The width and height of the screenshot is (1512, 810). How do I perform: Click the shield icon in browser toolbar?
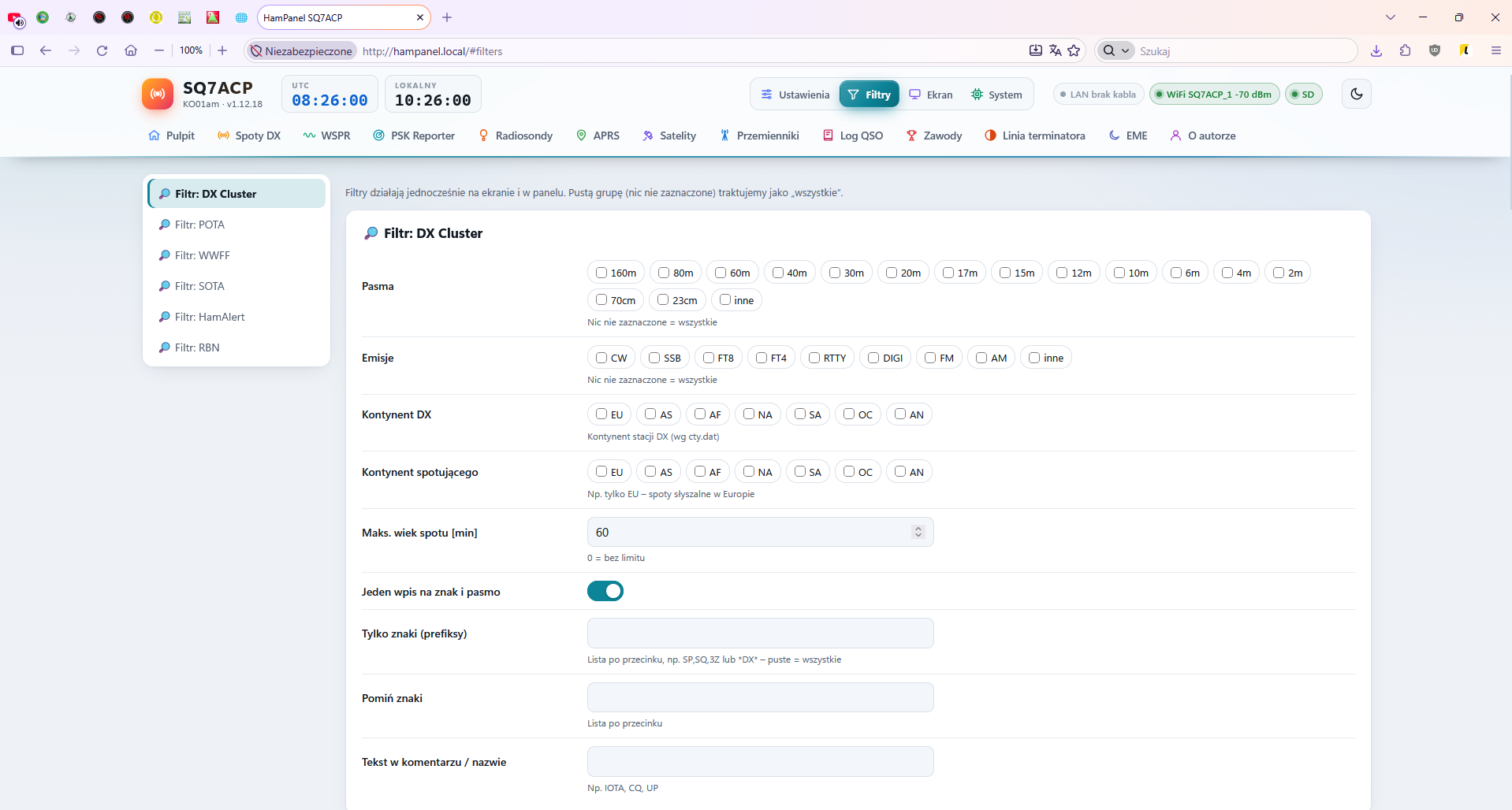pyautogui.click(x=1435, y=50)
